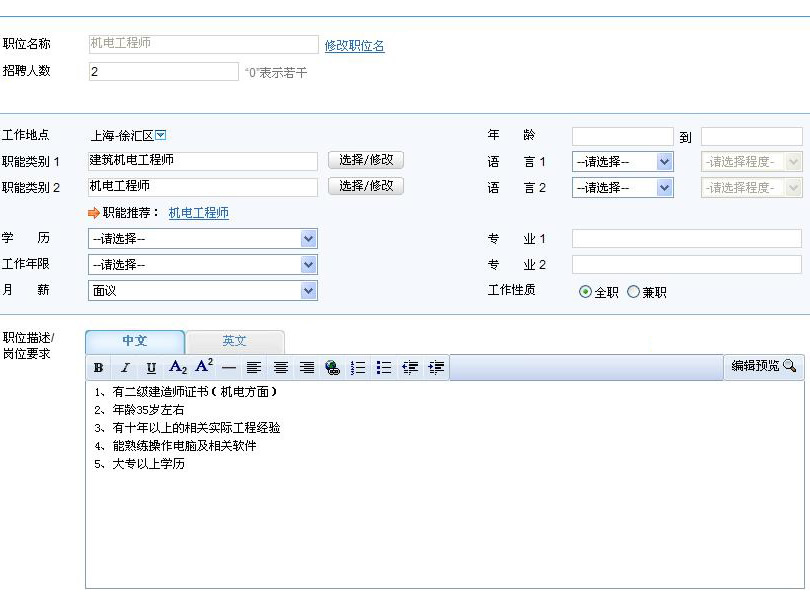Click 选择/修改 button for 职能类别 1
Image resolution: width=810 pixels, height=610 pixels.
[366, 160]
